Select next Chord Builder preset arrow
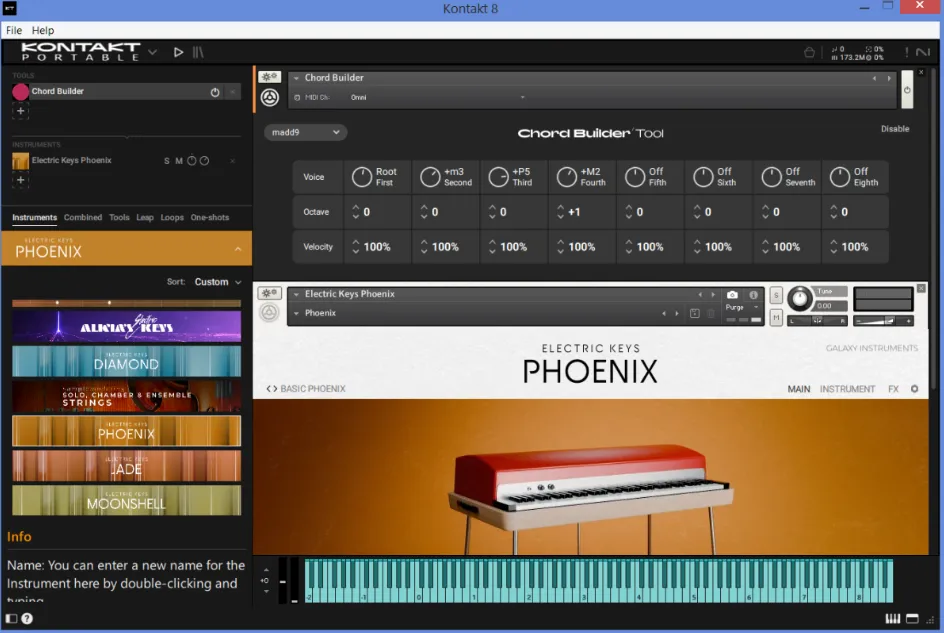The height and width of the screenshot is (633, 944). (889, 78)
